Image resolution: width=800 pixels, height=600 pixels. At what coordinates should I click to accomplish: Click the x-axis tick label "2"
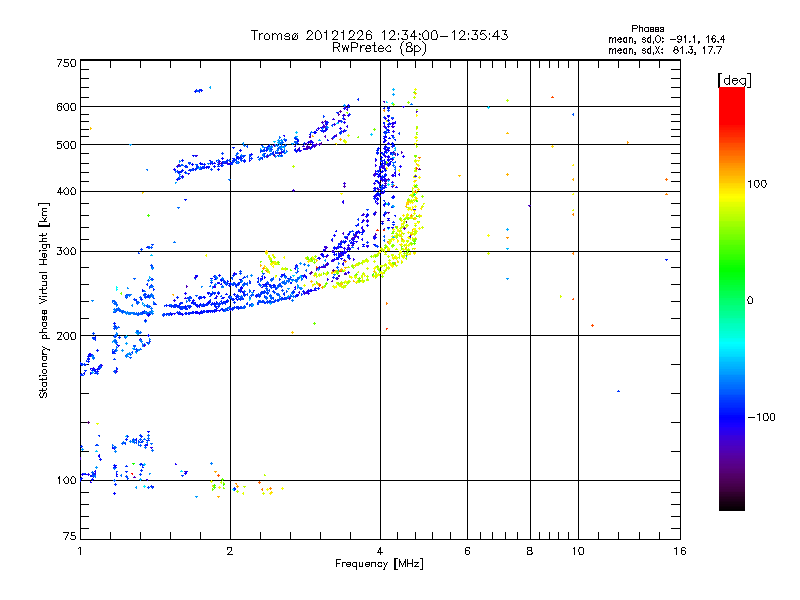point(230,551)
